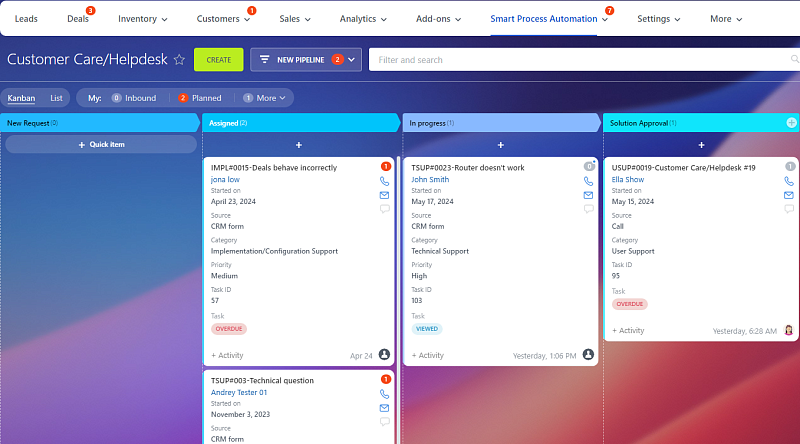Screen dimensions: 800x444
Task: Click phone icon on USUP#0019 card
Action: click(x=789, y=181)
